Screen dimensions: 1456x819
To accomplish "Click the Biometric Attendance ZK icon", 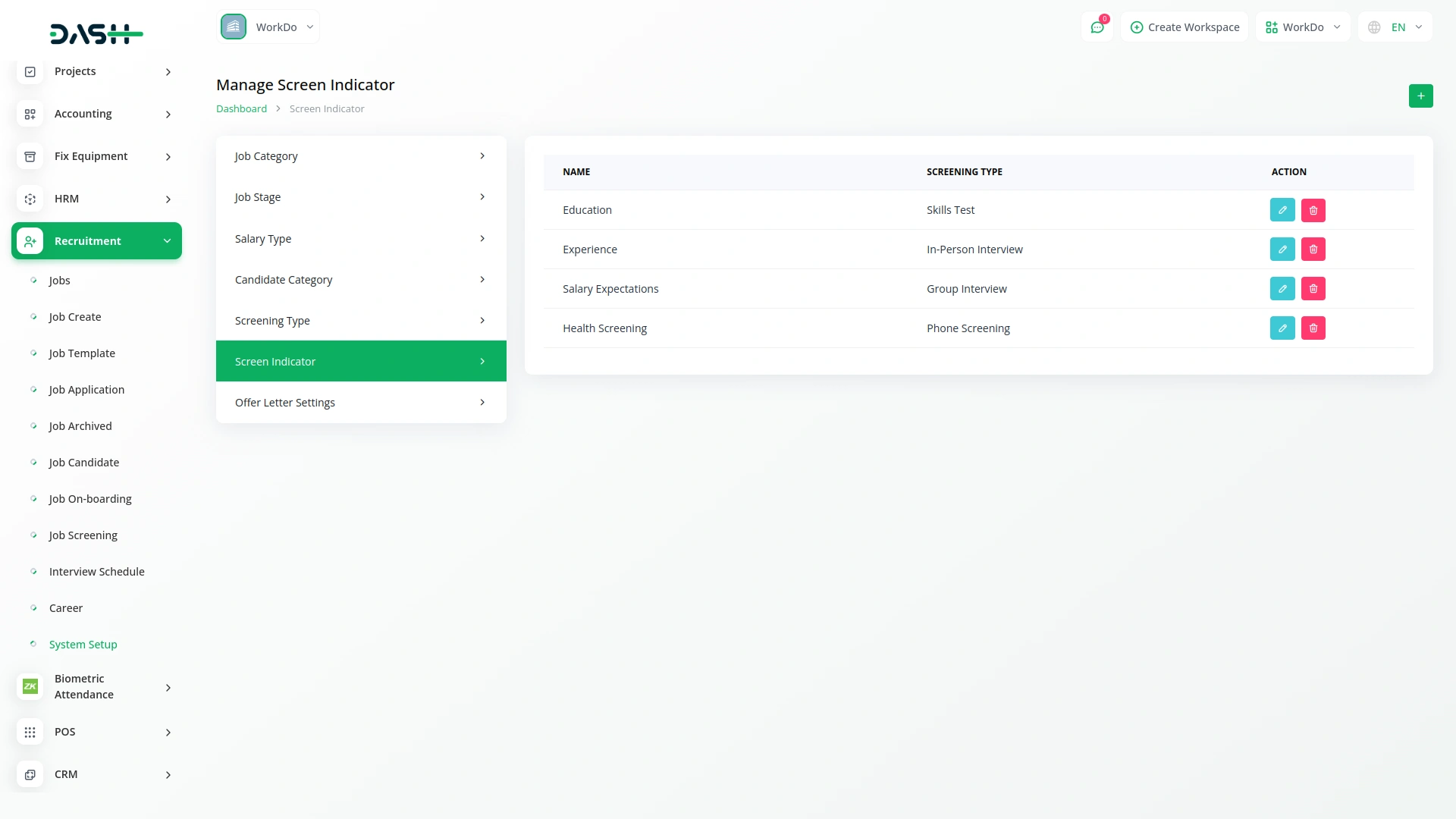I will (x=30, y=686).
